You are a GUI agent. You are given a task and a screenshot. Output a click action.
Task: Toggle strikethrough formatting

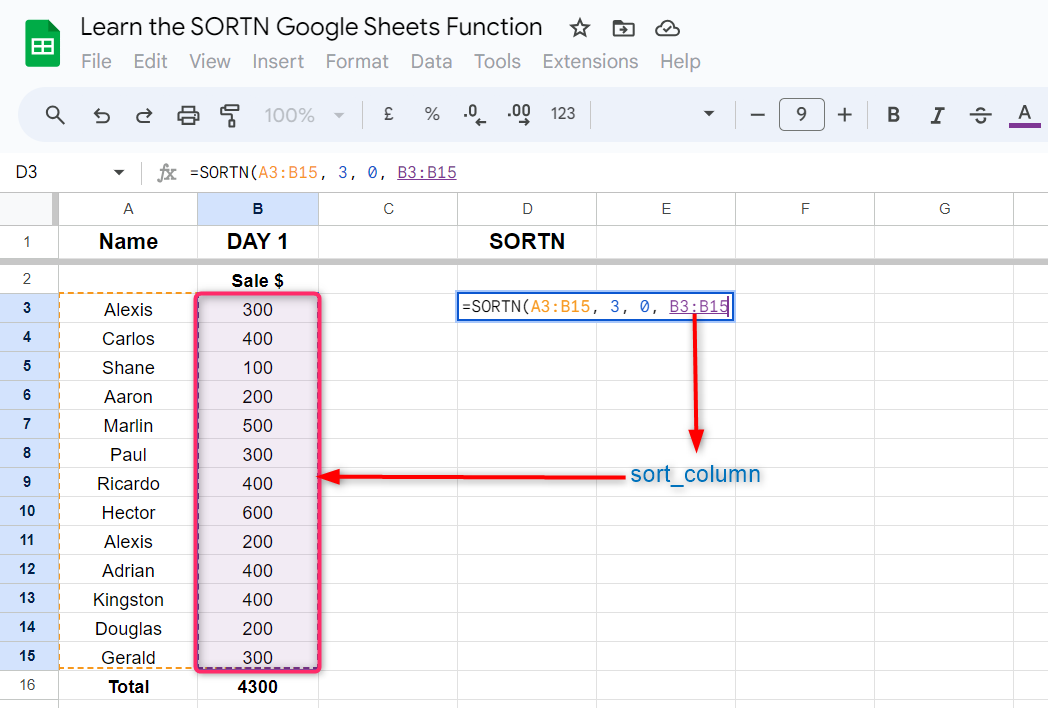980,115
